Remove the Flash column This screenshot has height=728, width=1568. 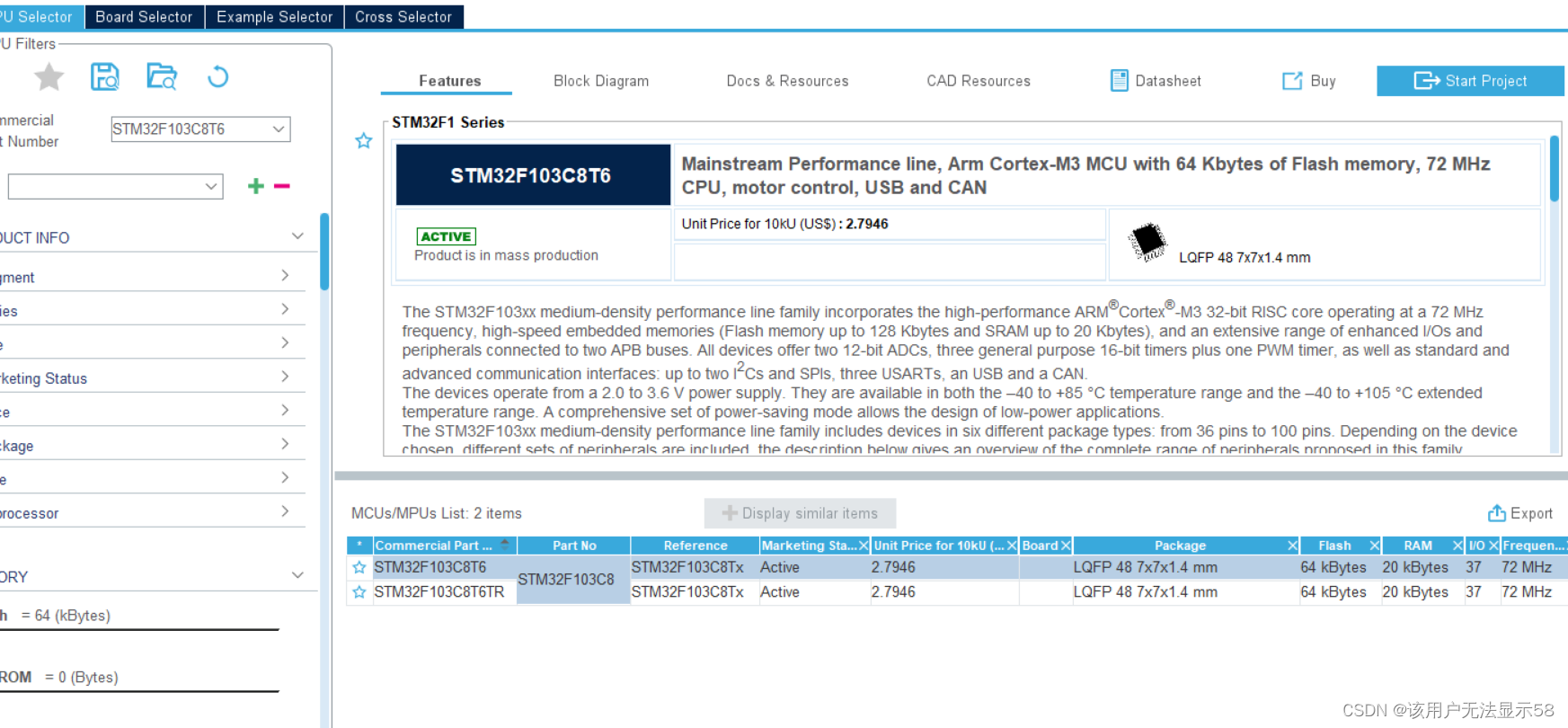[1374, 546]
